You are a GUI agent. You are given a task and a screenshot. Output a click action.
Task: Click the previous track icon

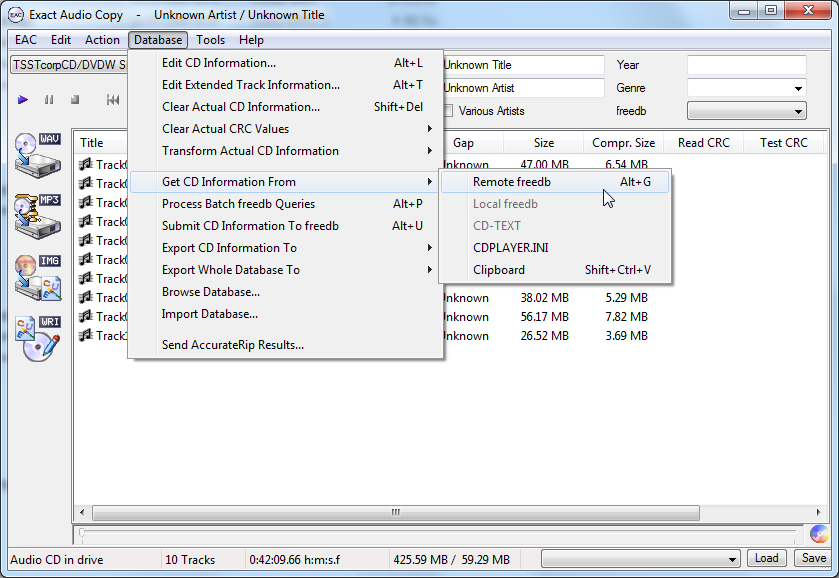[113, 100]
